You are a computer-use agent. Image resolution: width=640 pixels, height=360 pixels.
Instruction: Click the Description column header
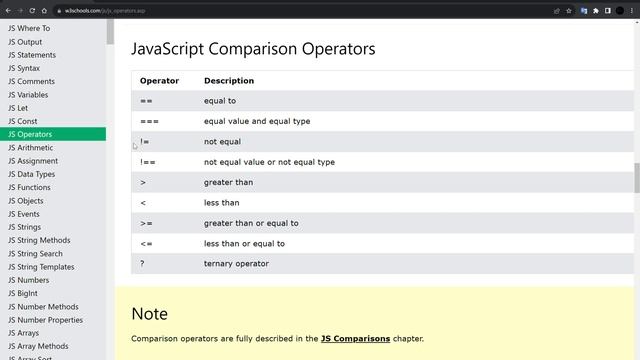click(x=229, y=81)
